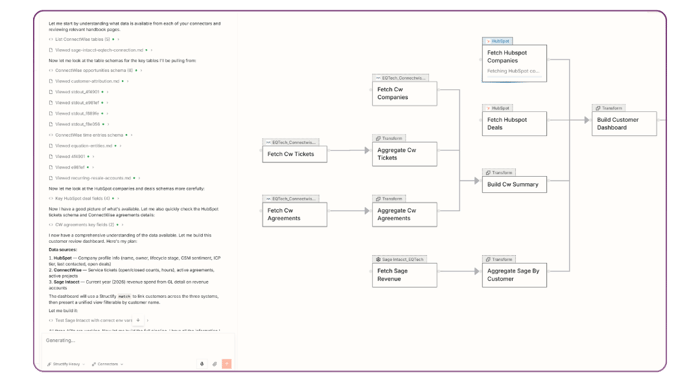Expand Key HubSpot deal fields chevron
Viewport: 700px width, 382px height.
118,199
